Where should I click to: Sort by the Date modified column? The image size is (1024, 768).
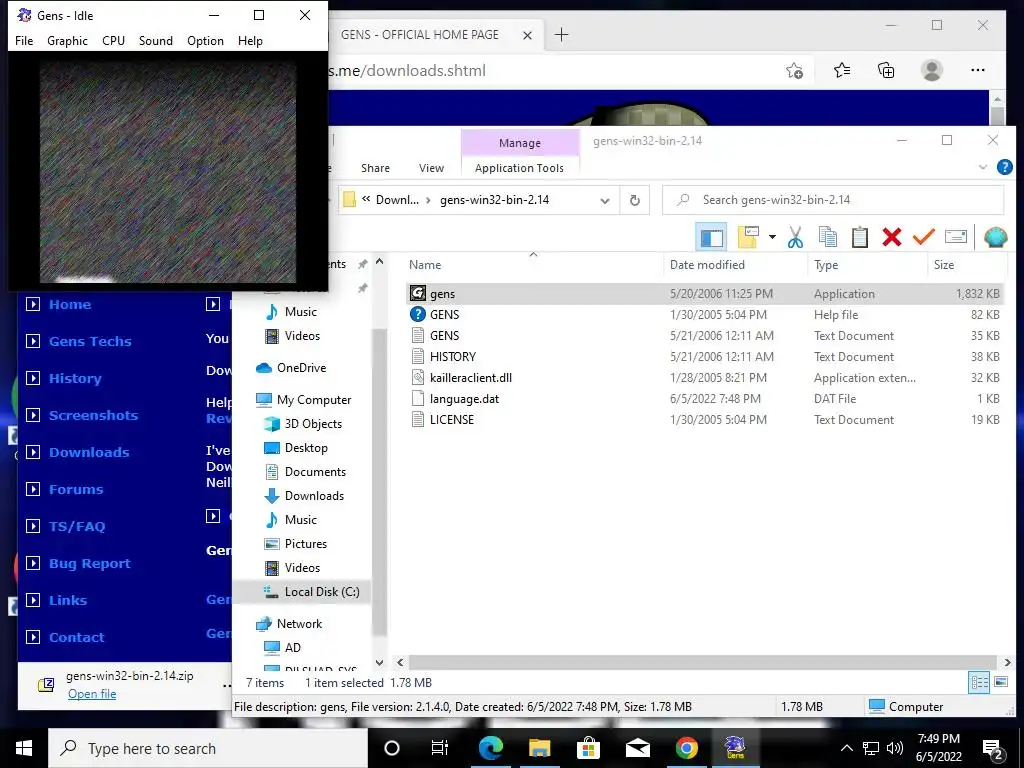coord(707,264)
